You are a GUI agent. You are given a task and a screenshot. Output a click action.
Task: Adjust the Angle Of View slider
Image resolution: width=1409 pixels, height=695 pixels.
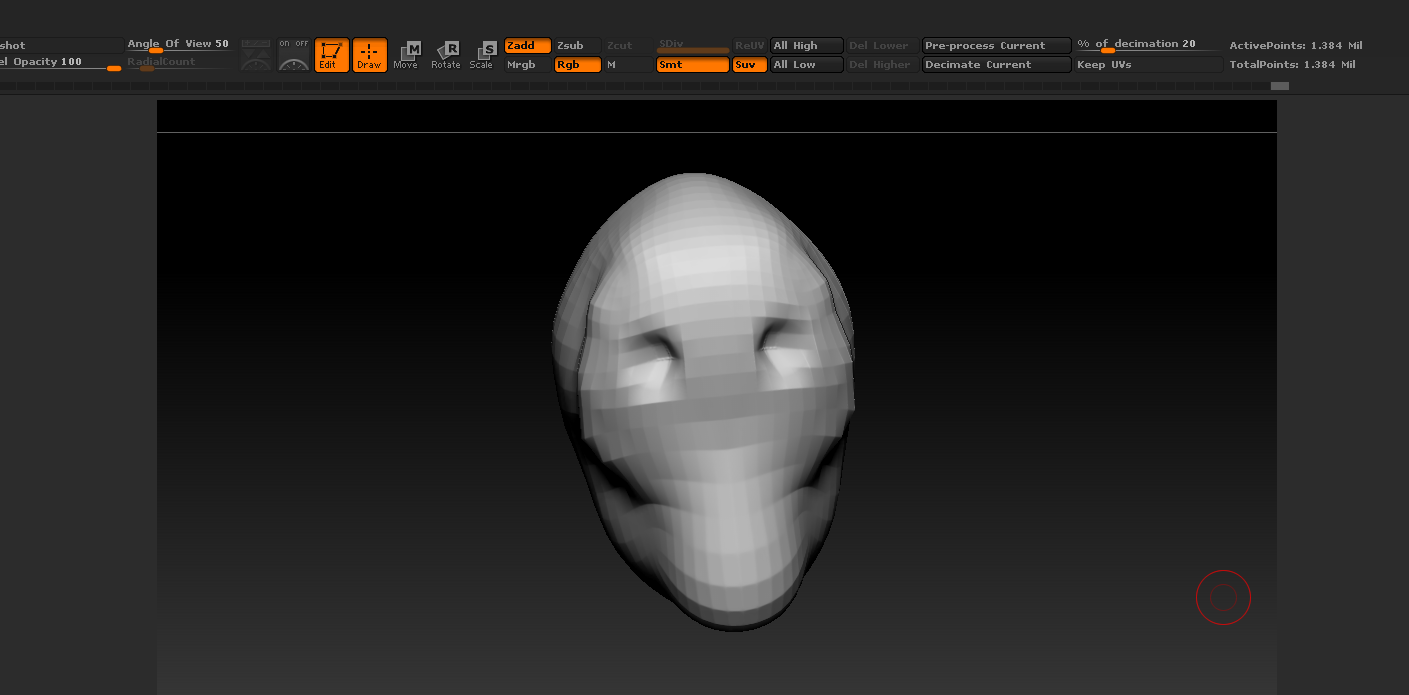tap(178, 46)
